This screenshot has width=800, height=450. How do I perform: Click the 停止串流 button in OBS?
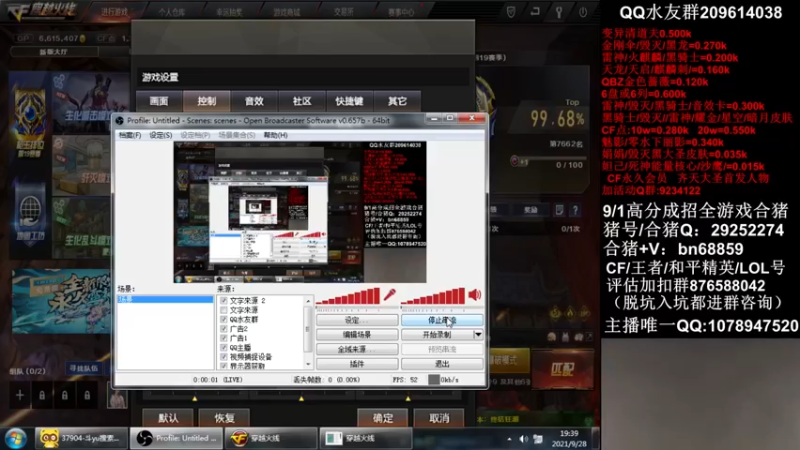(x=442, y=320)
